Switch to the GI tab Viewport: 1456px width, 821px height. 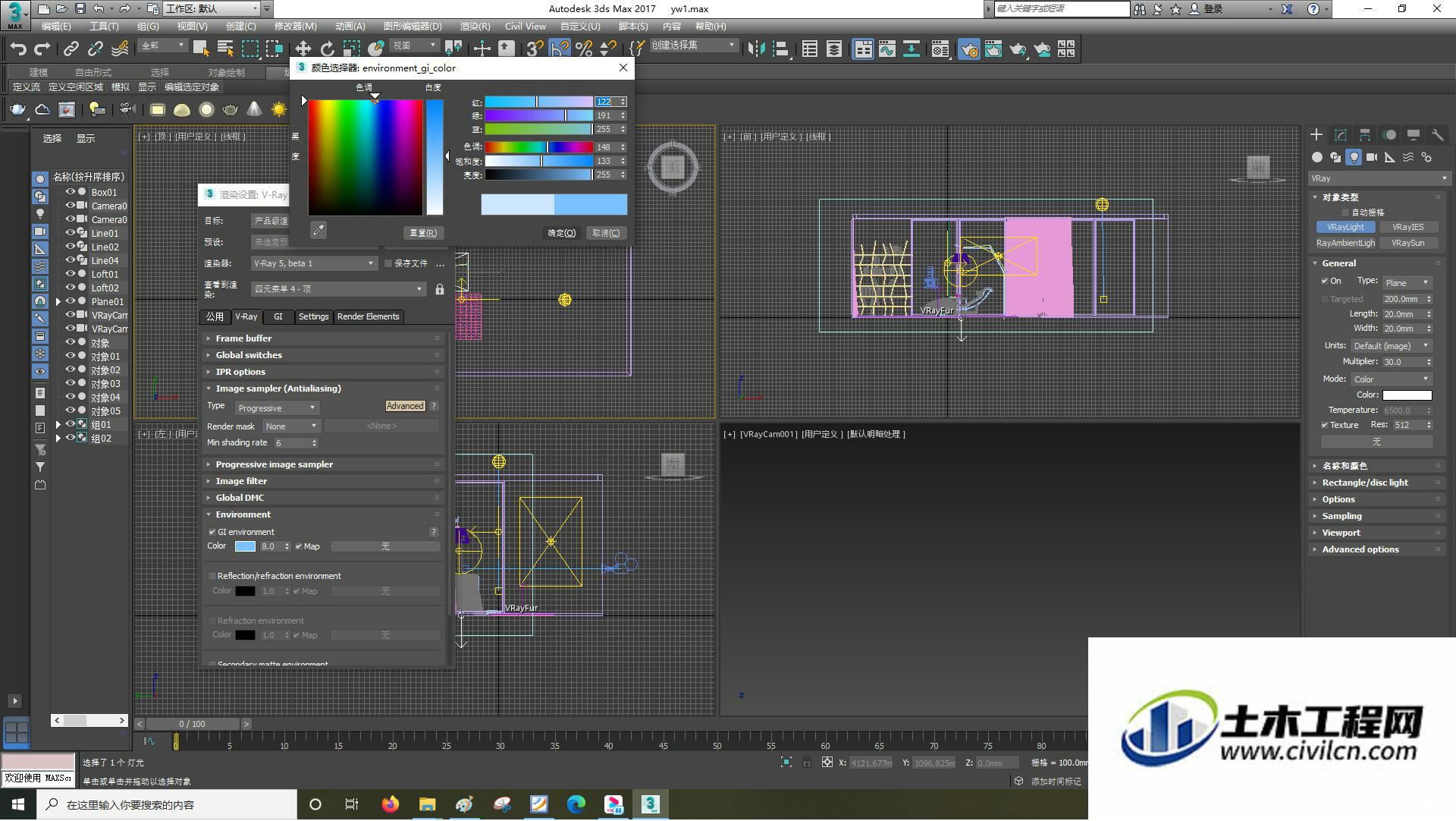coord(278,316)
